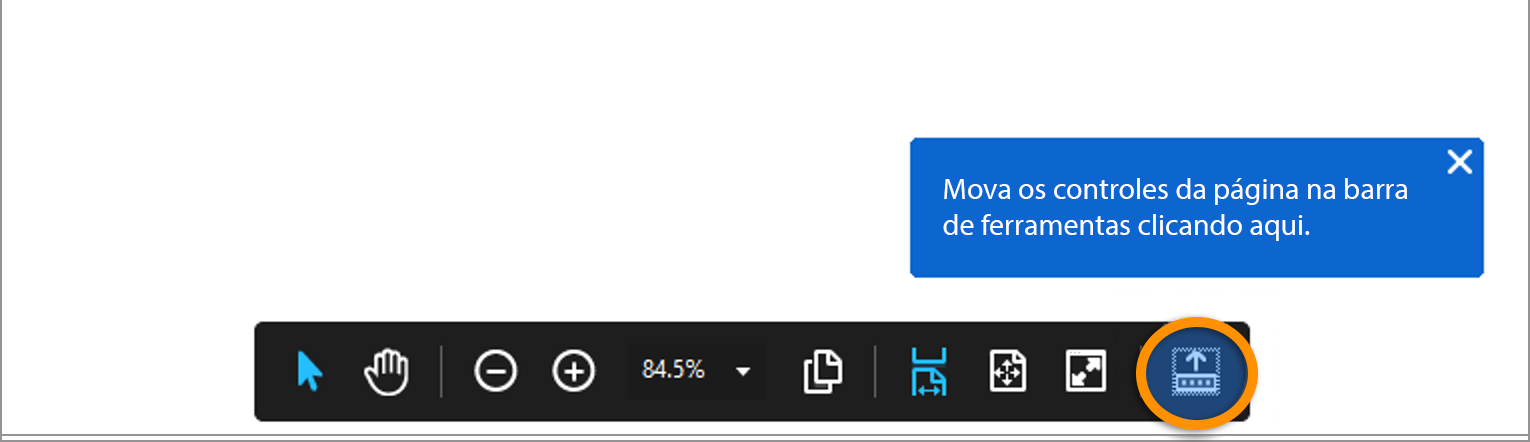Activate the Hand pan tool
This screenshot has height=442, width=1530.
(x=386, y=372)
